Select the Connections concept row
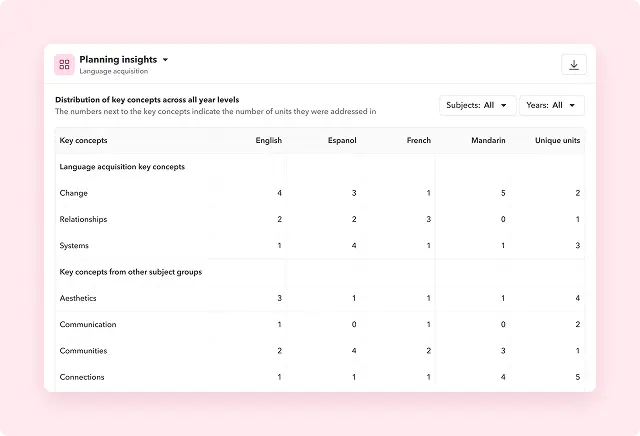 (82, 377)
